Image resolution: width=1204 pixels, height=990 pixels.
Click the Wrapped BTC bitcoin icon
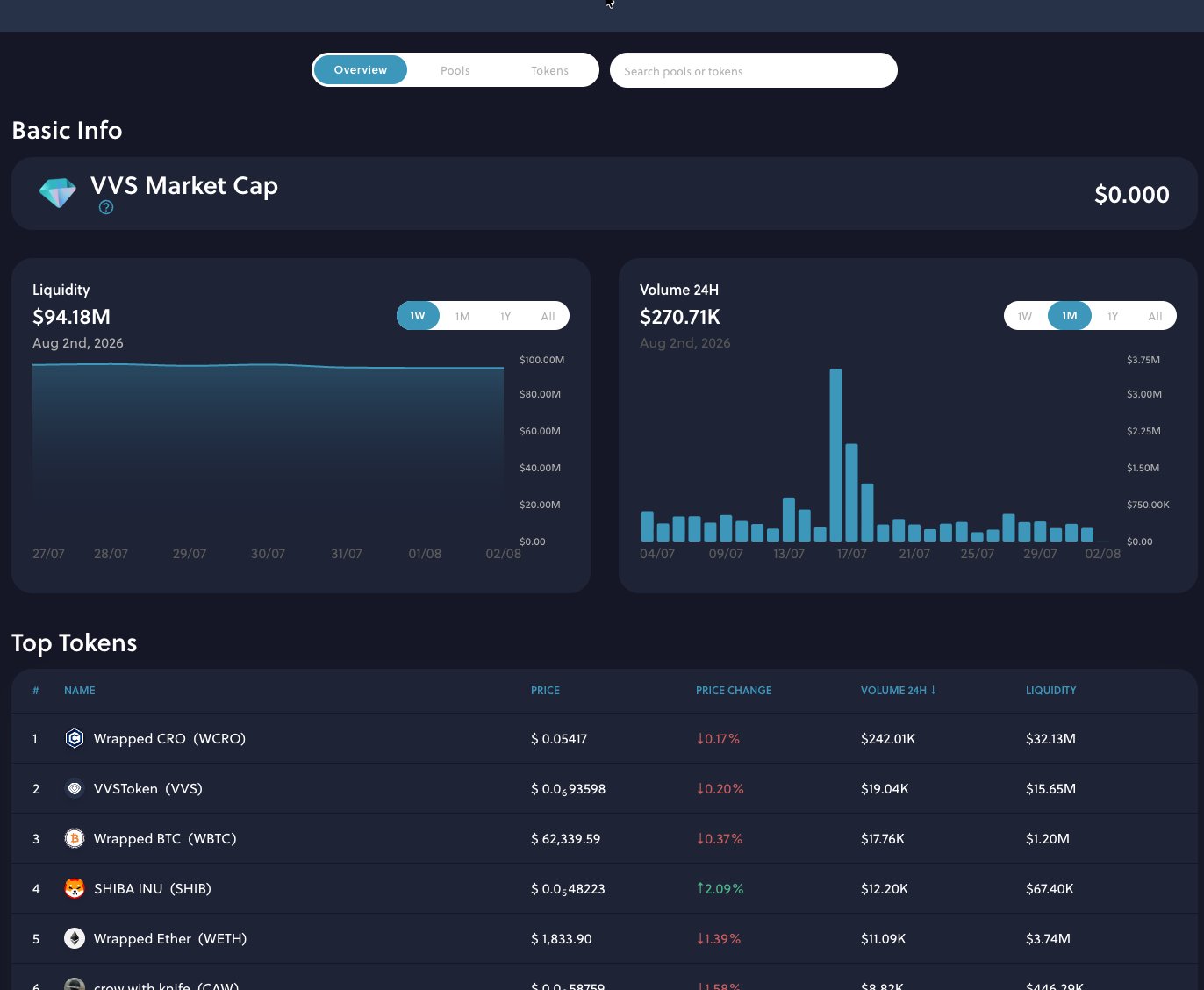point(75,838)
